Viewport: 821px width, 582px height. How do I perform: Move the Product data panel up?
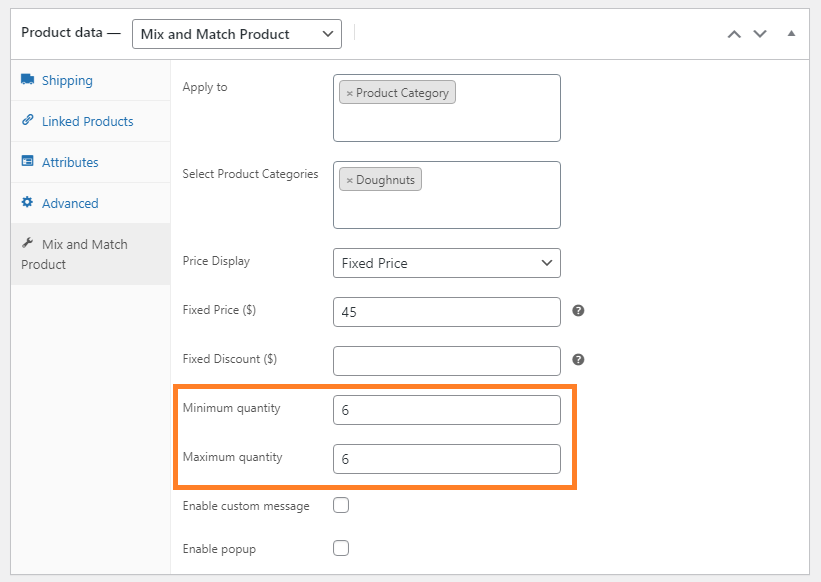734,34
